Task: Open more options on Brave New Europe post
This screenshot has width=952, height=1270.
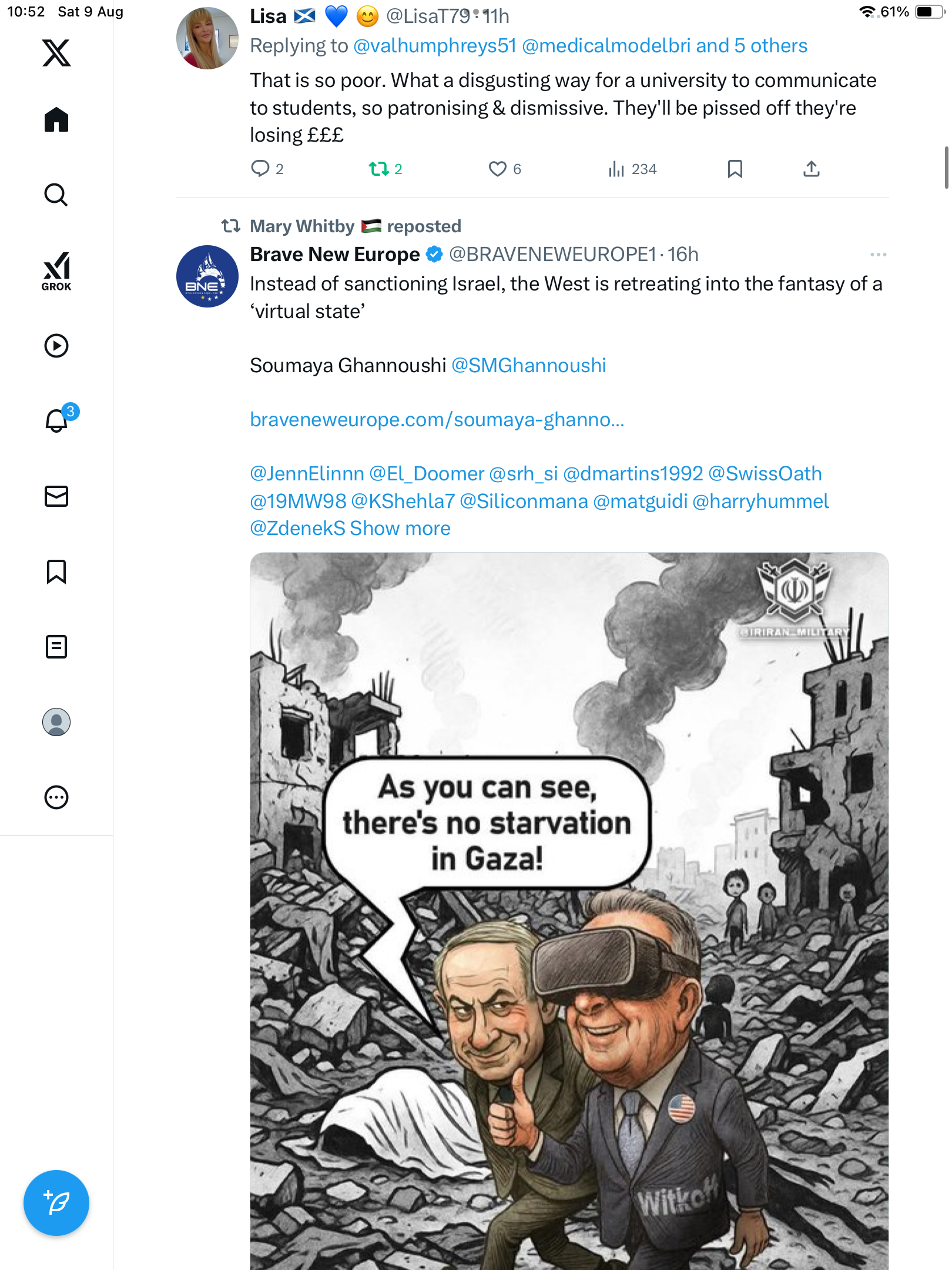Action: tap(878, 255)
